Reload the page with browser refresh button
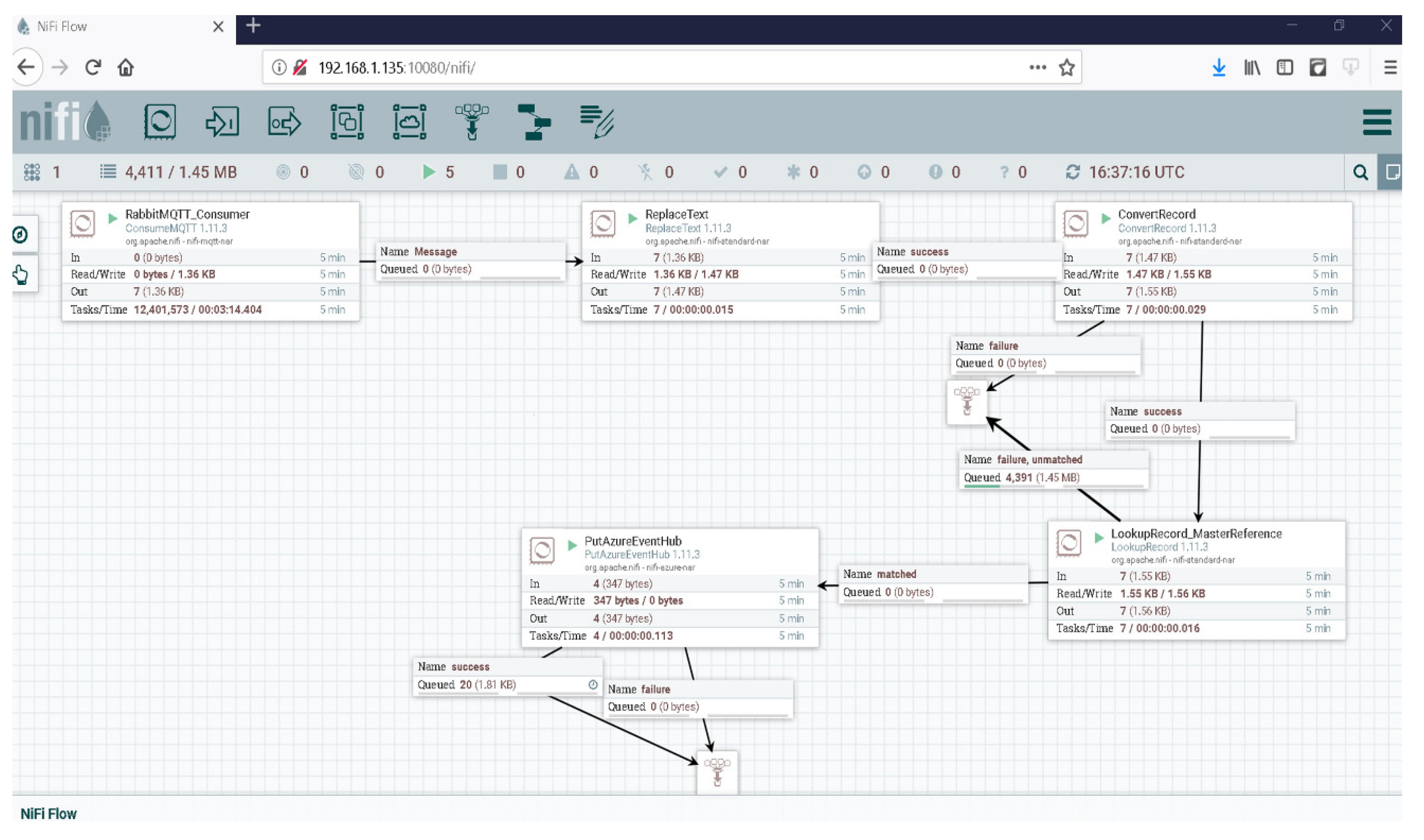Screen dimensions: 1424x840 93,68
